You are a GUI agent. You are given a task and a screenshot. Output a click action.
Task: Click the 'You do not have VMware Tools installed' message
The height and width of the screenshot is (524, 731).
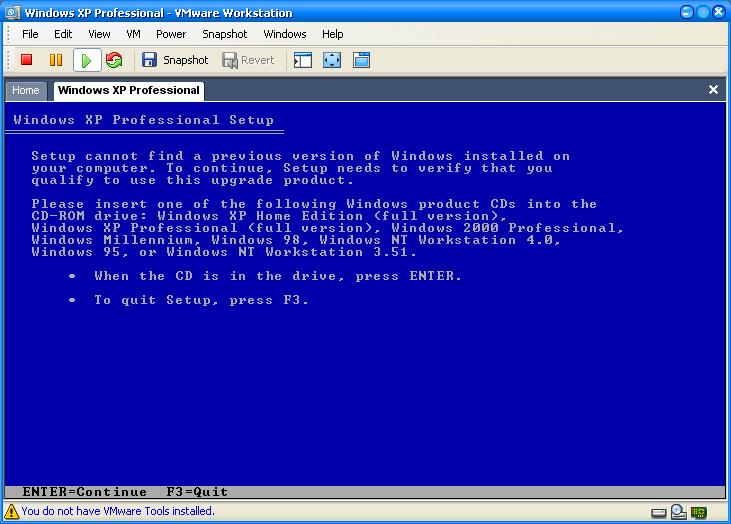[x=118, y=511]
